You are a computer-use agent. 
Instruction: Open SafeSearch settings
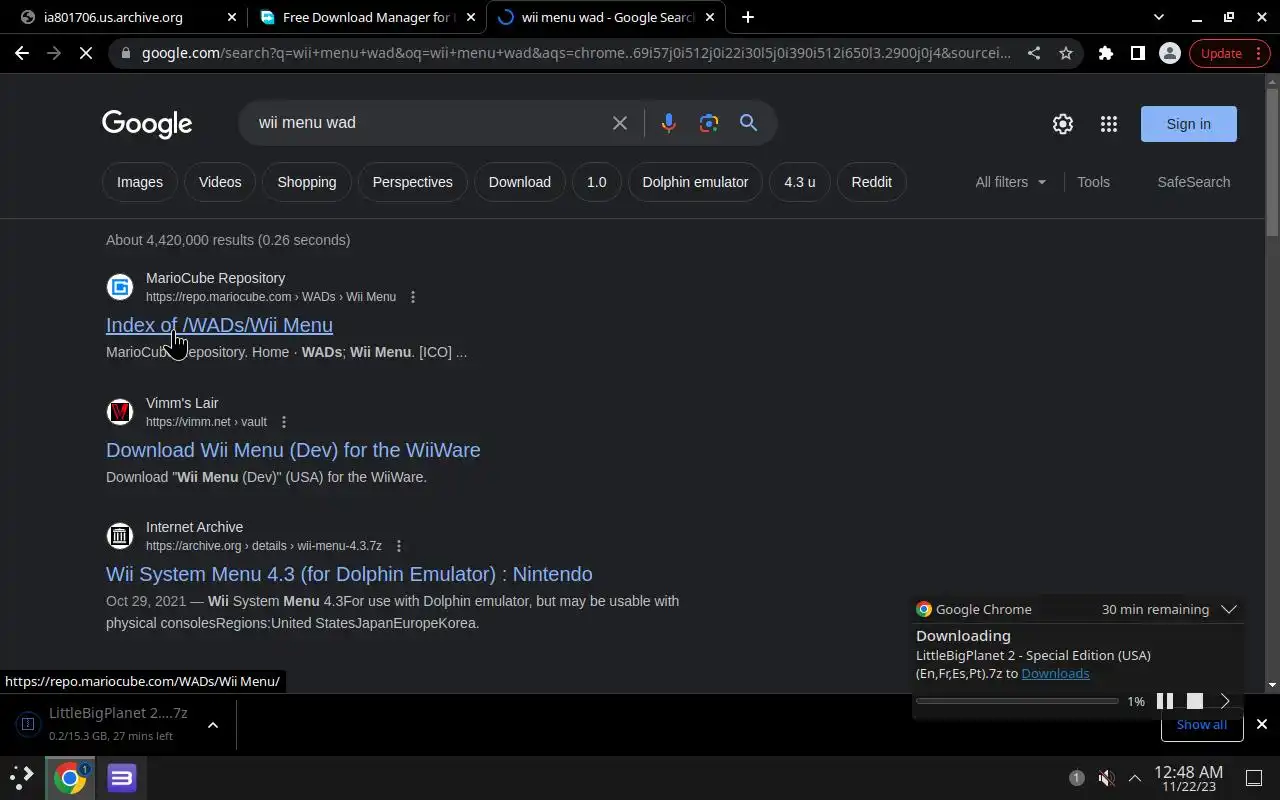[1194, 182]
